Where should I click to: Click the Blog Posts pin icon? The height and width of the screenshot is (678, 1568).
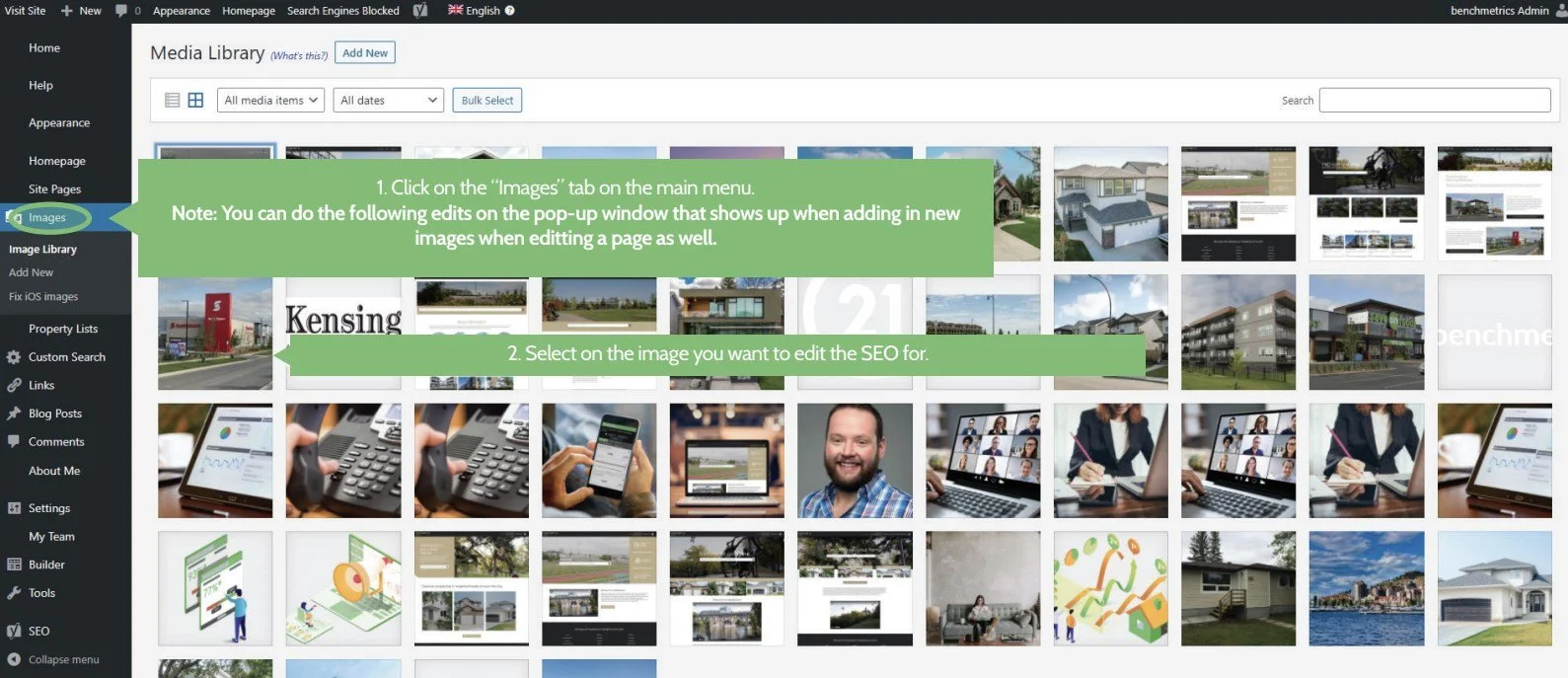13,414
